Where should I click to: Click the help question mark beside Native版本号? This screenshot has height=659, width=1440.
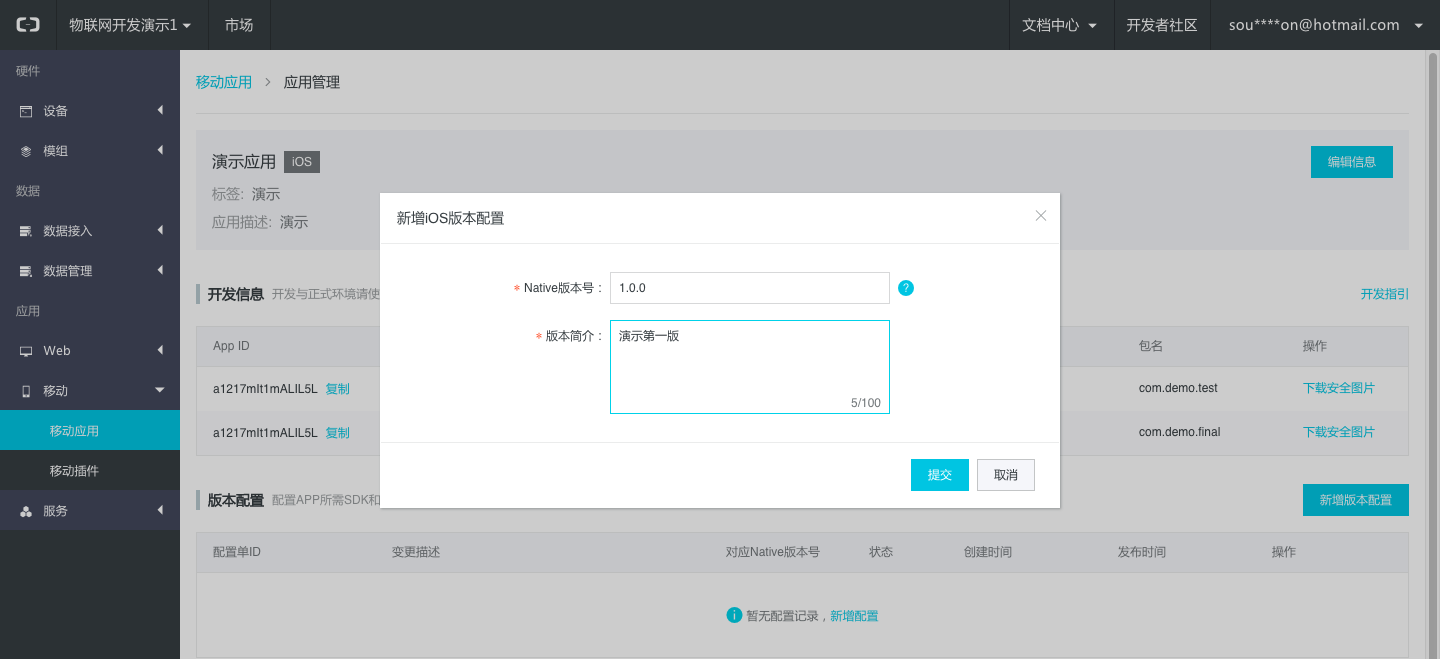906,288
